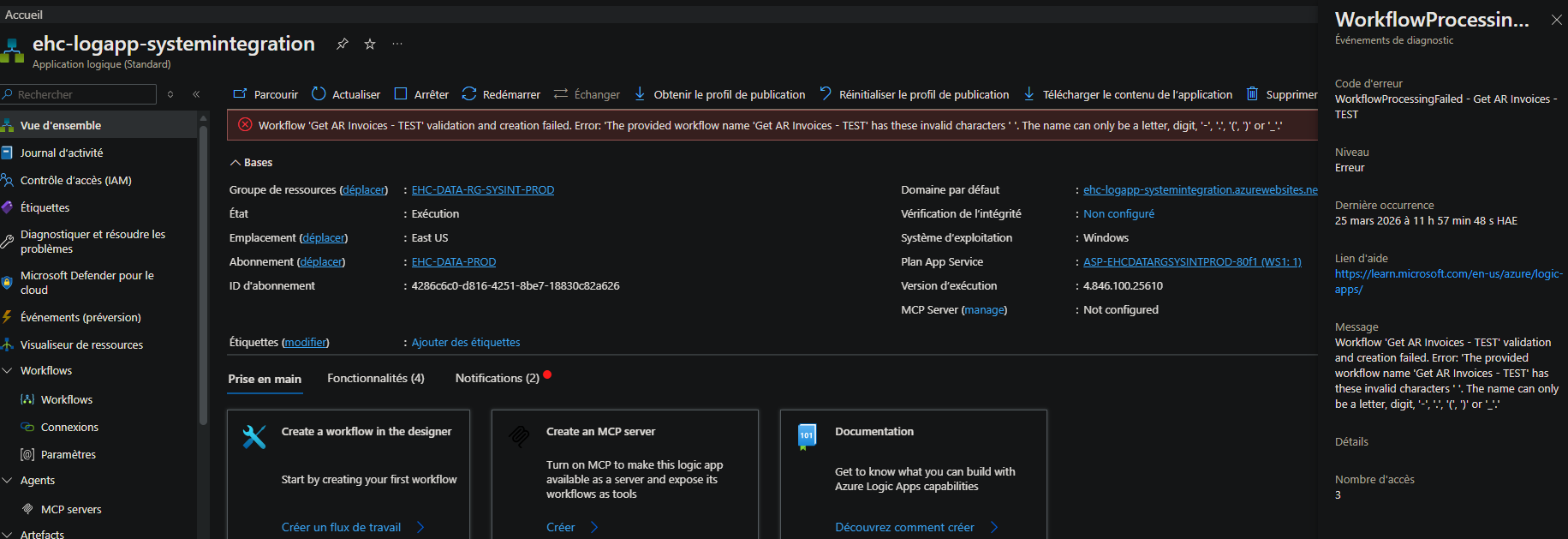Restart the app with Redémarrer

[x=501, y=94]
